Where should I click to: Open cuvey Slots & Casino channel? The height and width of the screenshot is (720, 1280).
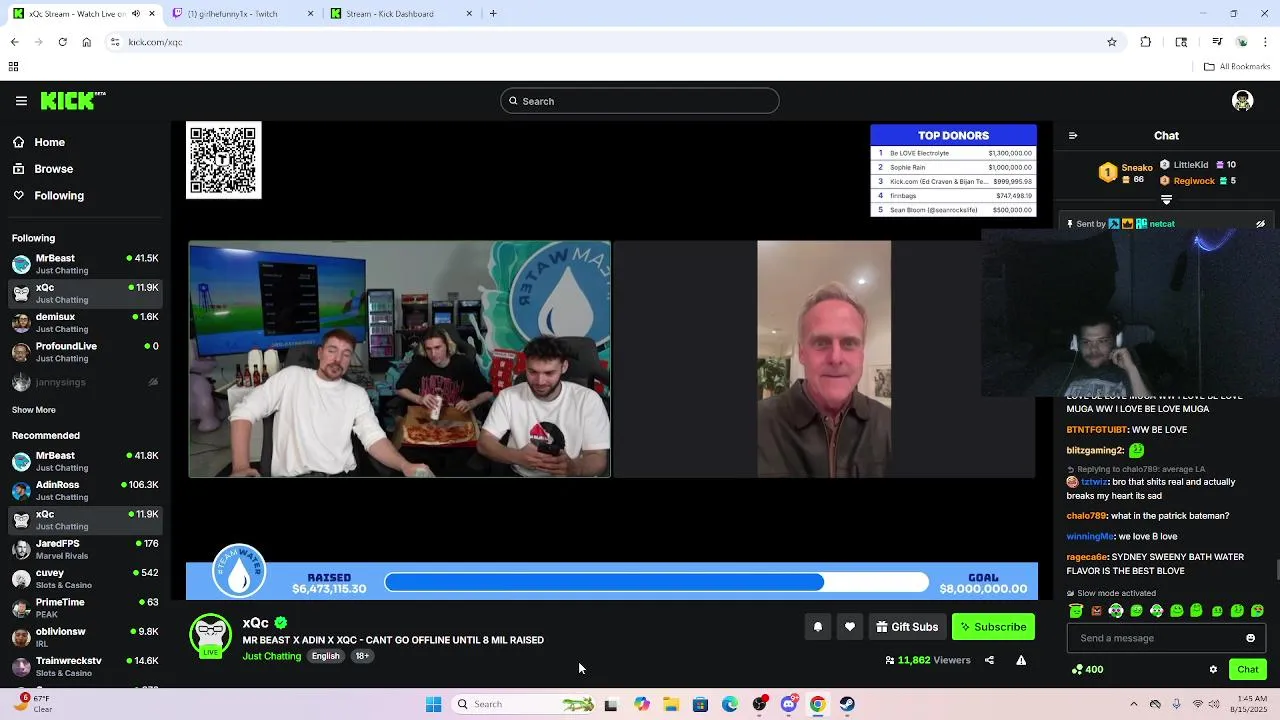85,579
